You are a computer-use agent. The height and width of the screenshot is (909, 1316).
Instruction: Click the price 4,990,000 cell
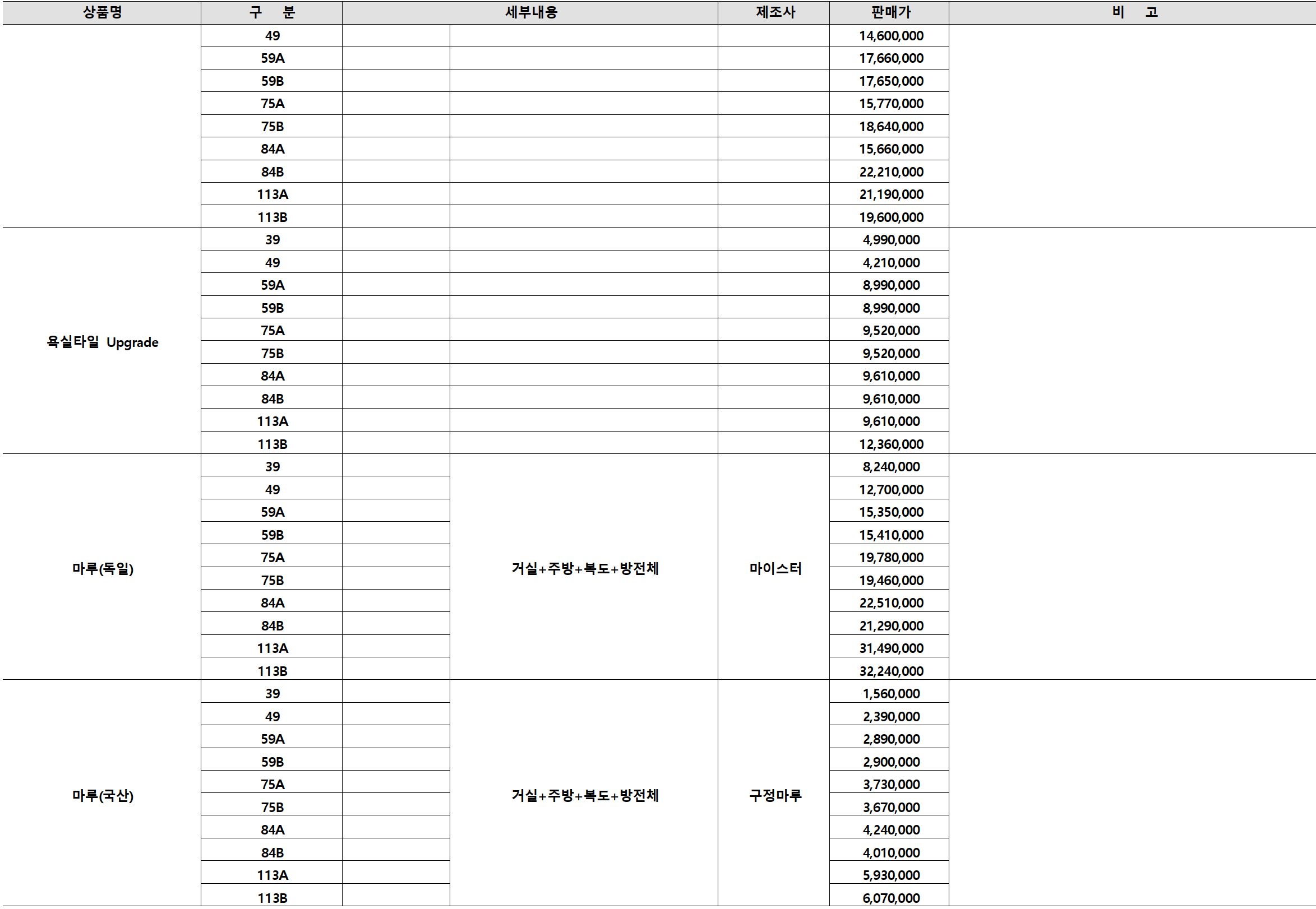[x=890, y=240]
